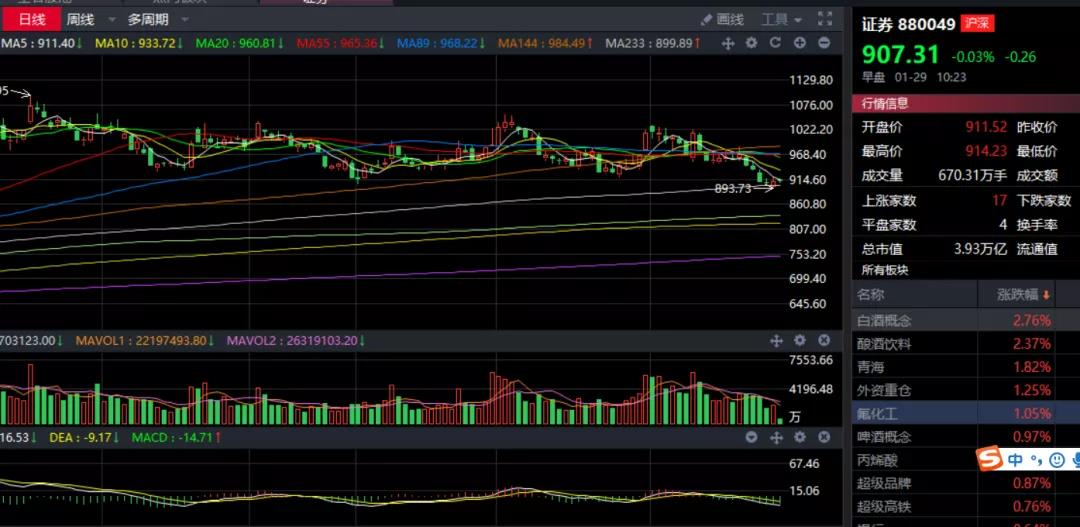Zoom out the K-line chart
This screenshot has height=527, width=1080.
[x=823, y=43]
